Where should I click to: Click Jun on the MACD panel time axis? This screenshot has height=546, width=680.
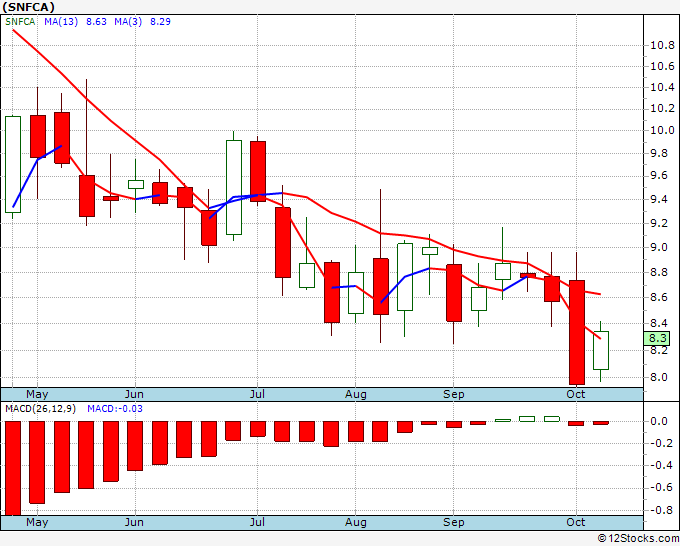click(134, 522)
